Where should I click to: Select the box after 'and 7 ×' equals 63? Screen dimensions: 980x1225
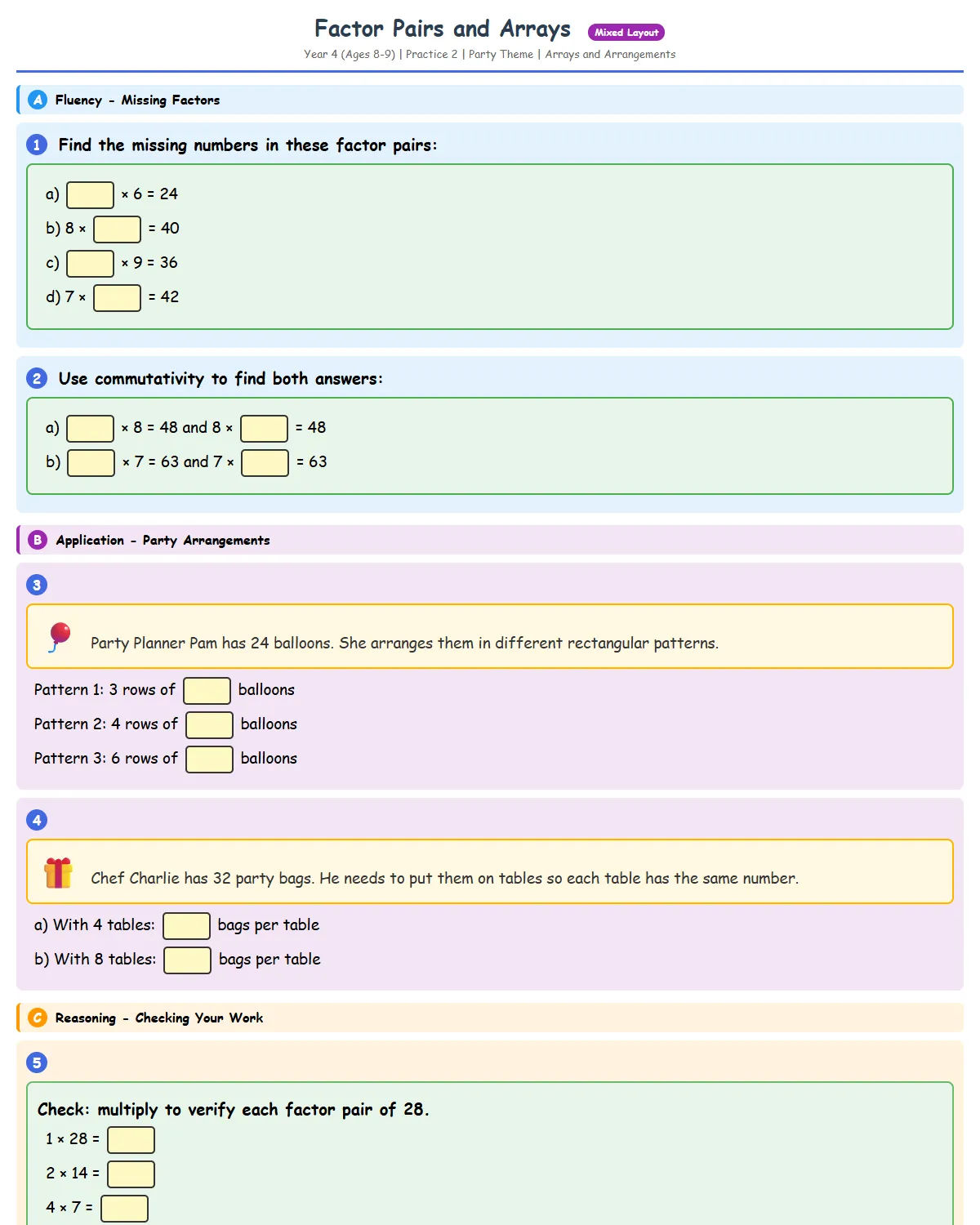coord(265,463)
